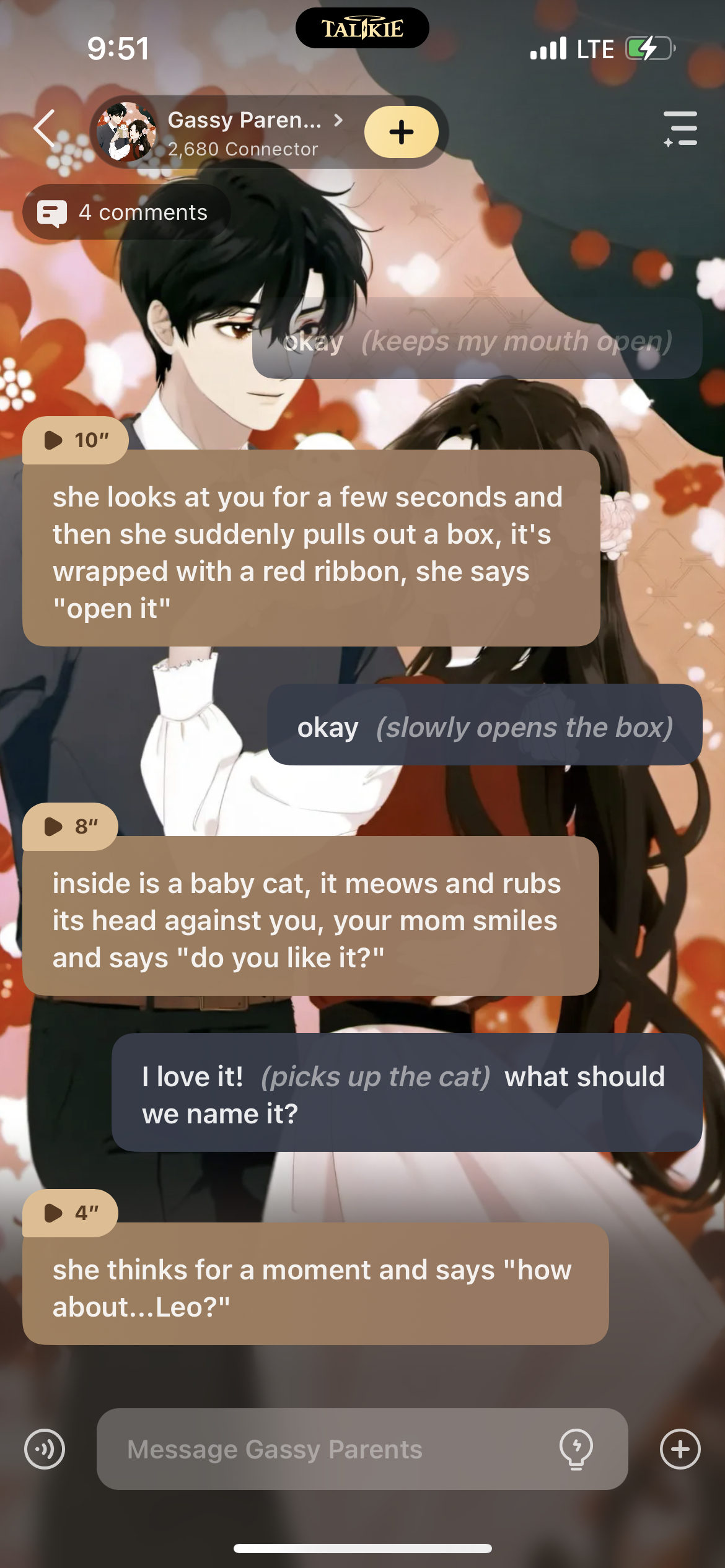This screenshot has width=725, height=1568.
Task: Play the 10-second voice message
Action: coord(76,440)
